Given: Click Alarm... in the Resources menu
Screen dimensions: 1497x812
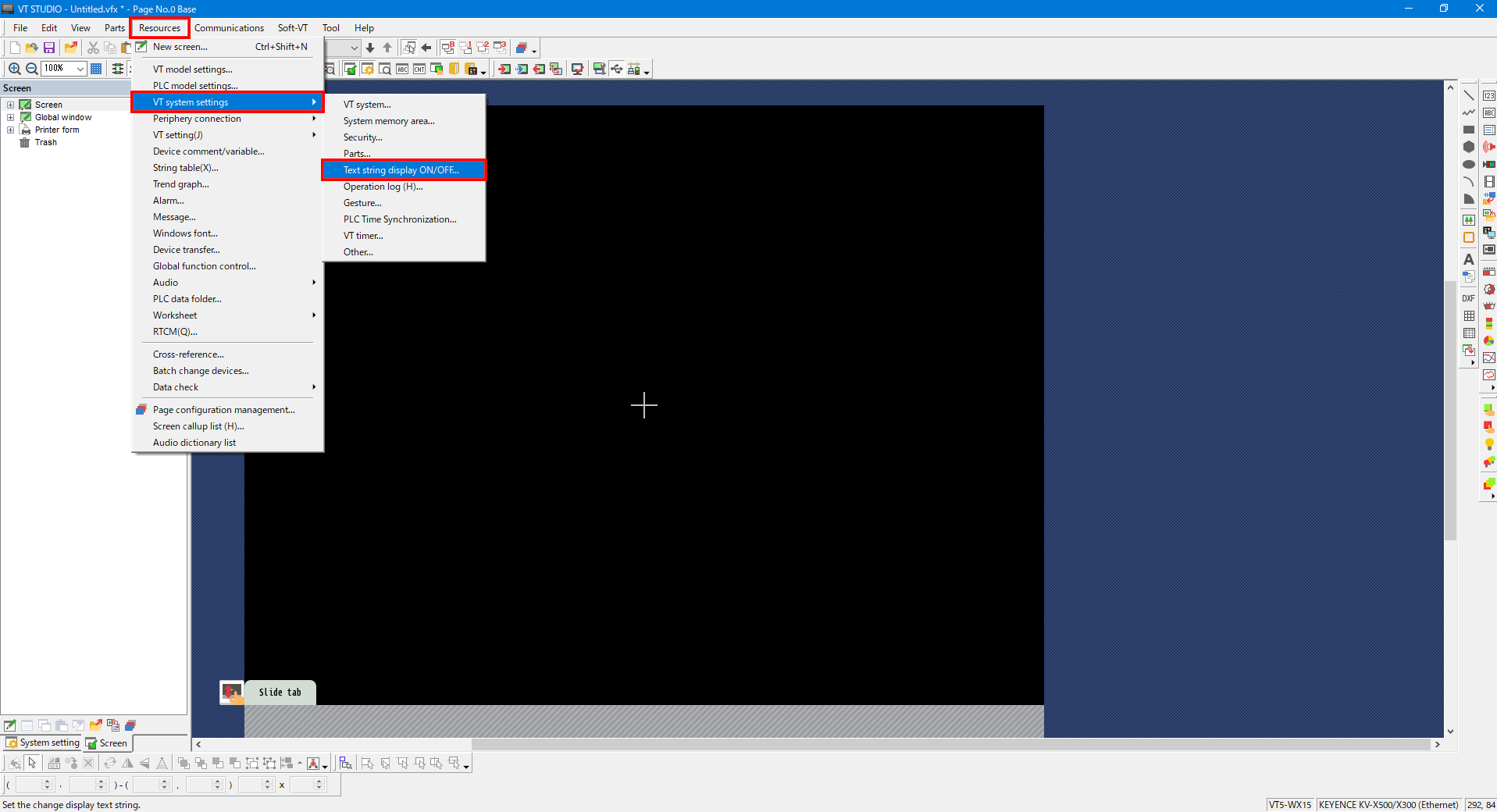Looking at the screenshot, I should tap(169, 201).
